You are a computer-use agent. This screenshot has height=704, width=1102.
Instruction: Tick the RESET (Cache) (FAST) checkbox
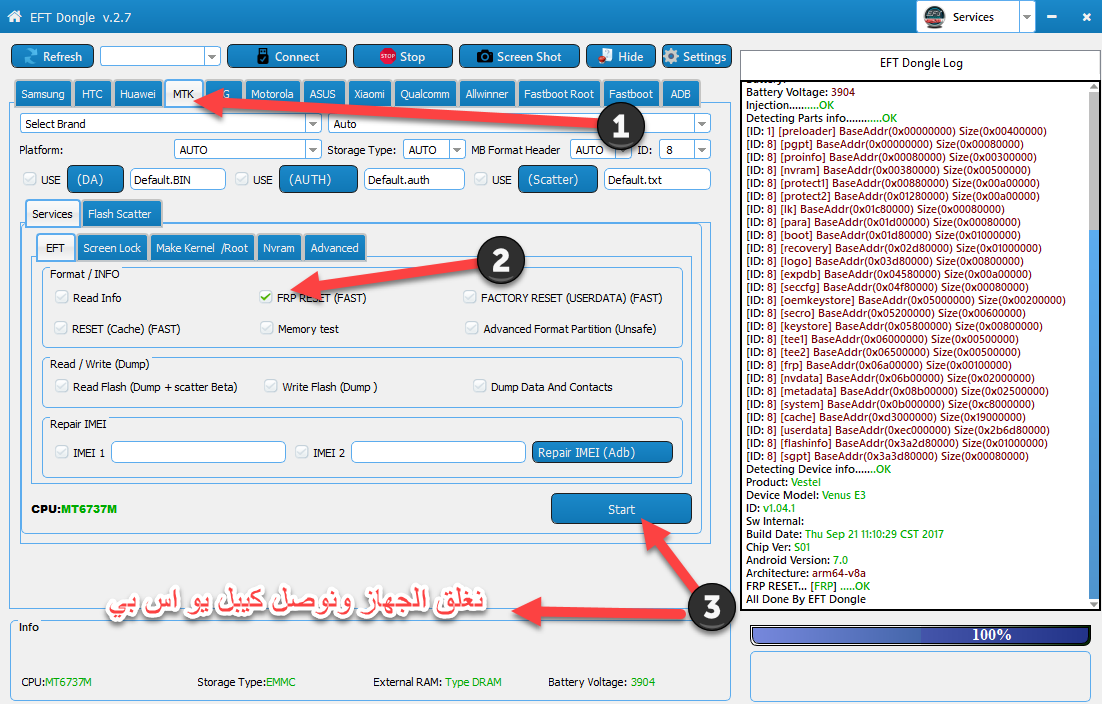[x=62, y=328]
